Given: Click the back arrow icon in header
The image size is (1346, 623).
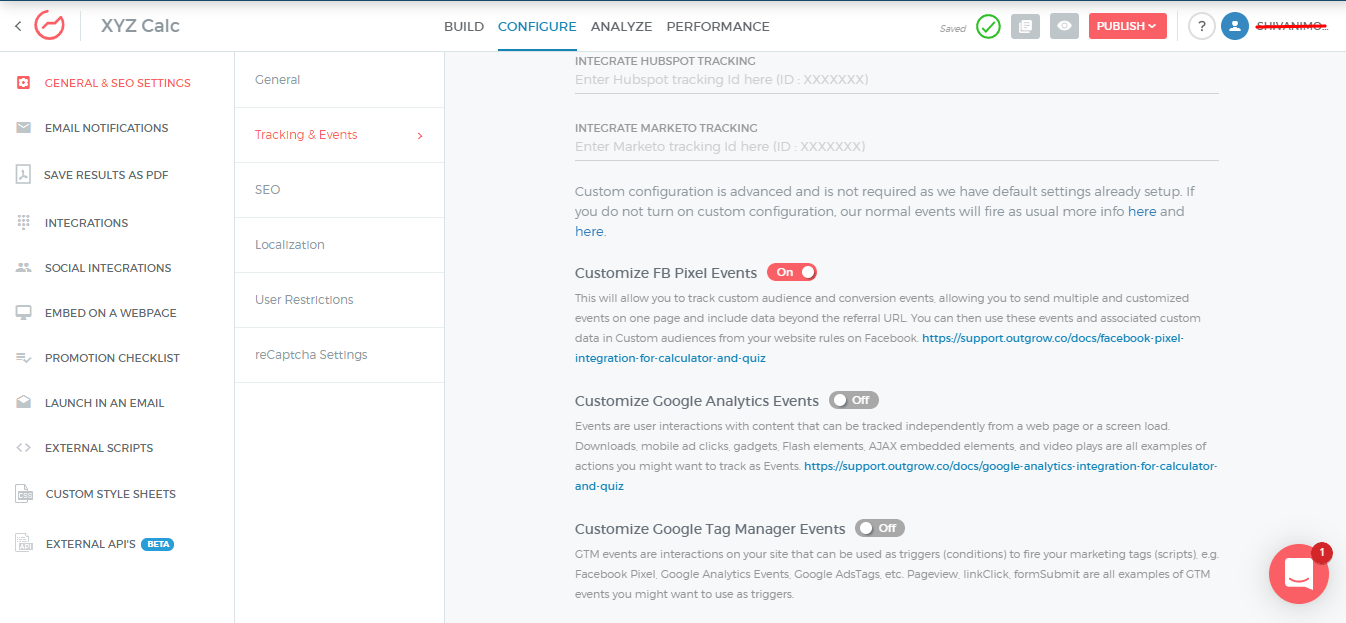Looking at the screenshot, I should (x=18, y=26).
